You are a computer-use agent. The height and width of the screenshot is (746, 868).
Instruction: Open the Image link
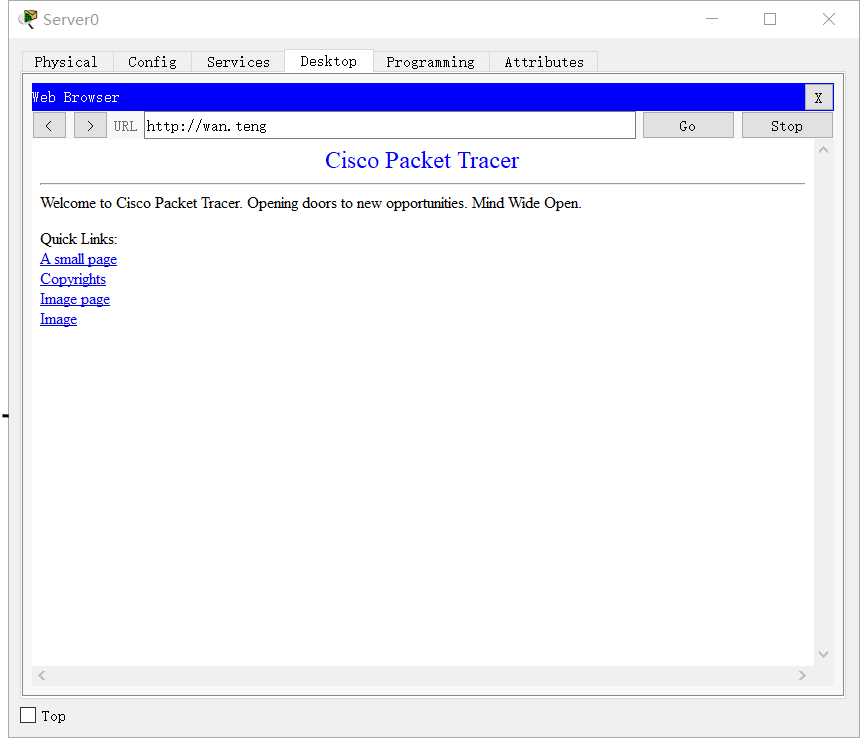click(58, 319)
